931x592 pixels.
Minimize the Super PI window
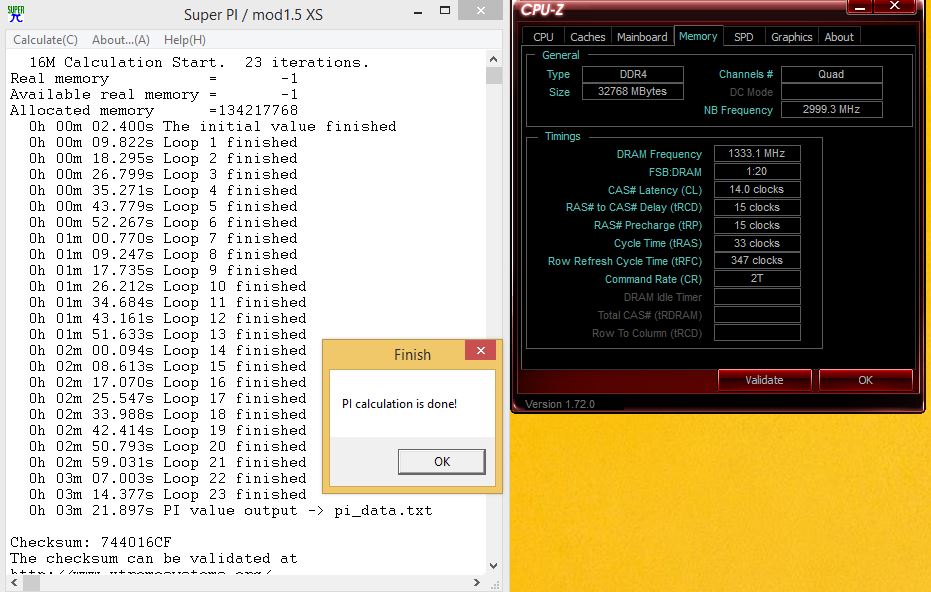pyautogui.click(x=418, y=11)
